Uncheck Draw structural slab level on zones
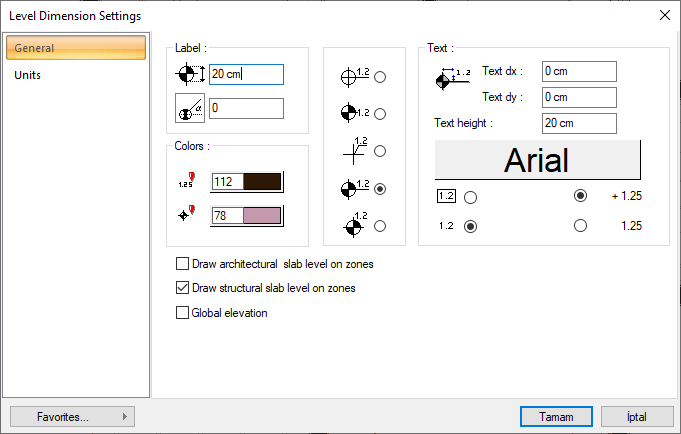This screenshot has height=434, width=681. click(182, 288)
